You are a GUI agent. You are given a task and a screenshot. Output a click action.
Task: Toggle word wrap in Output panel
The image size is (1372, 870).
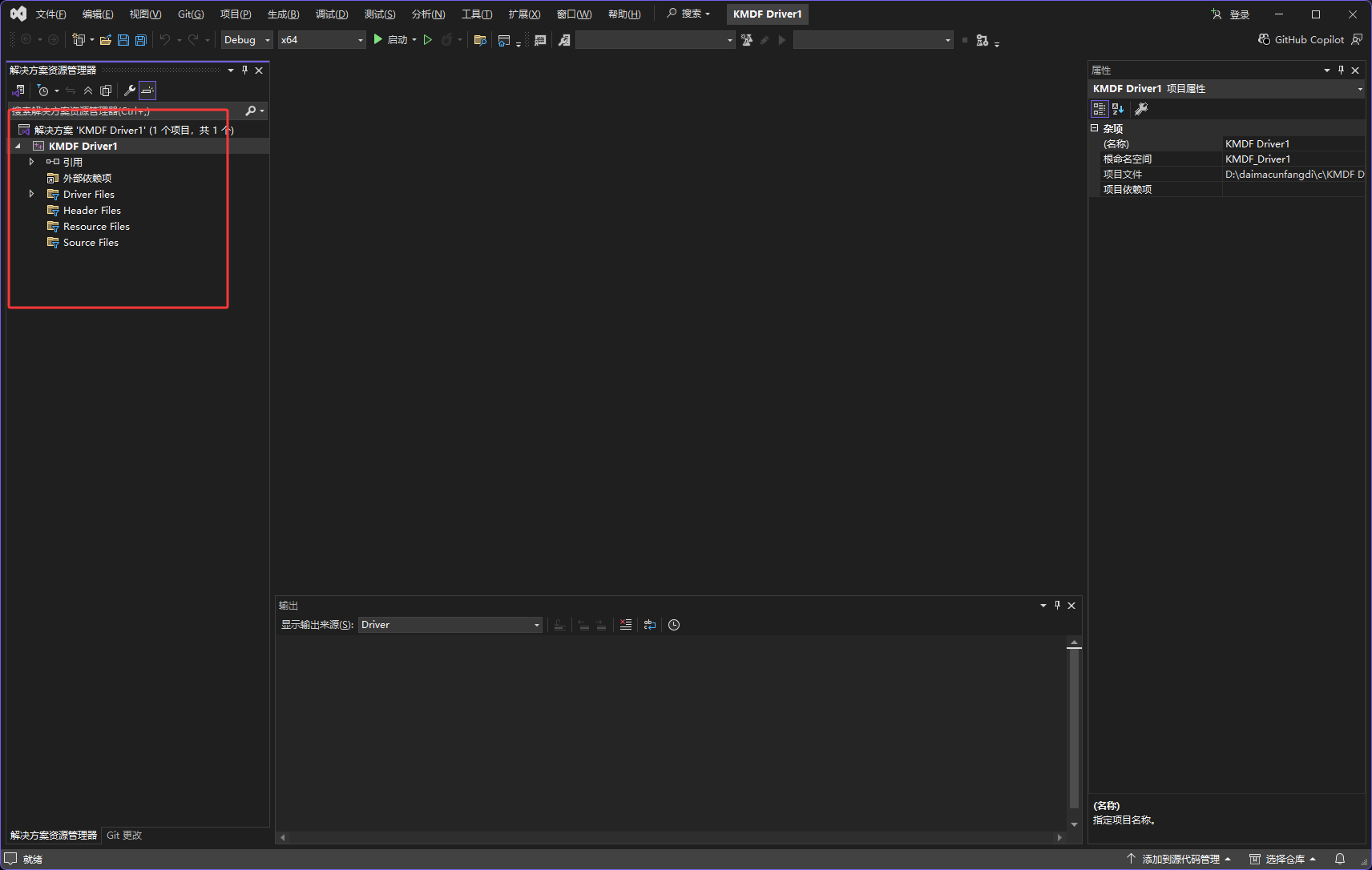click(650, 625)
